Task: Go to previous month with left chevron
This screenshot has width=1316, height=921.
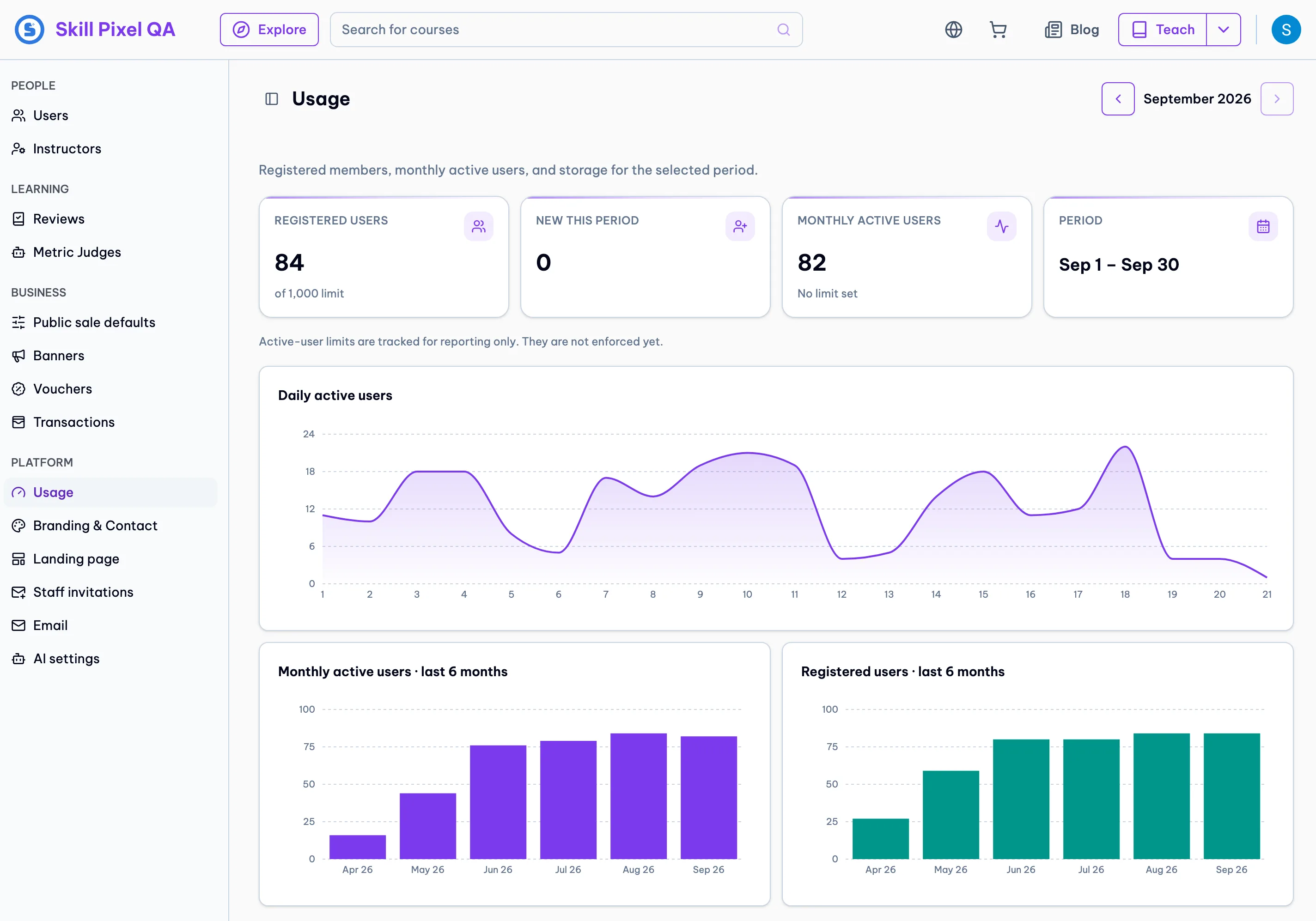Action: click(x=1118, y=99)
